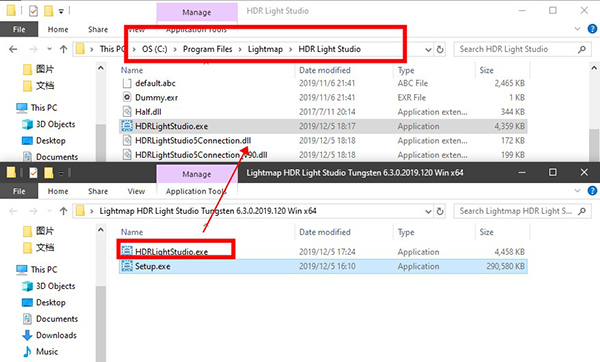The image size is (600, 362).
Task: Open Documents in upper window sidebar
Action: point(50,157)
